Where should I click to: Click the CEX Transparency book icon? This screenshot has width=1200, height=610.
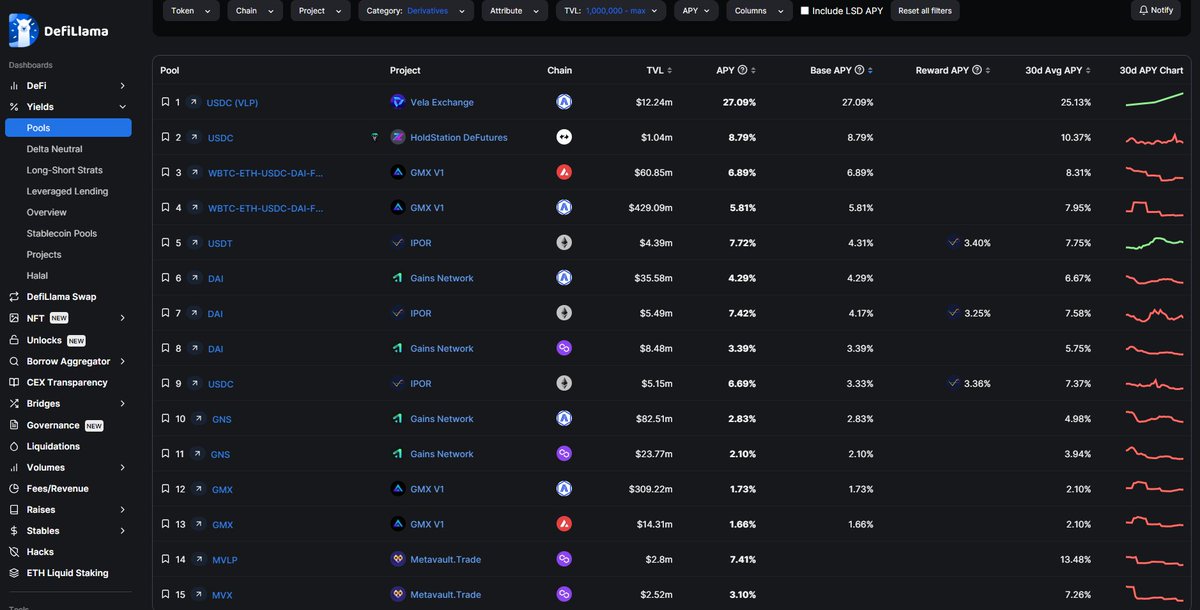pyautogui.click(x=14, y=383)
